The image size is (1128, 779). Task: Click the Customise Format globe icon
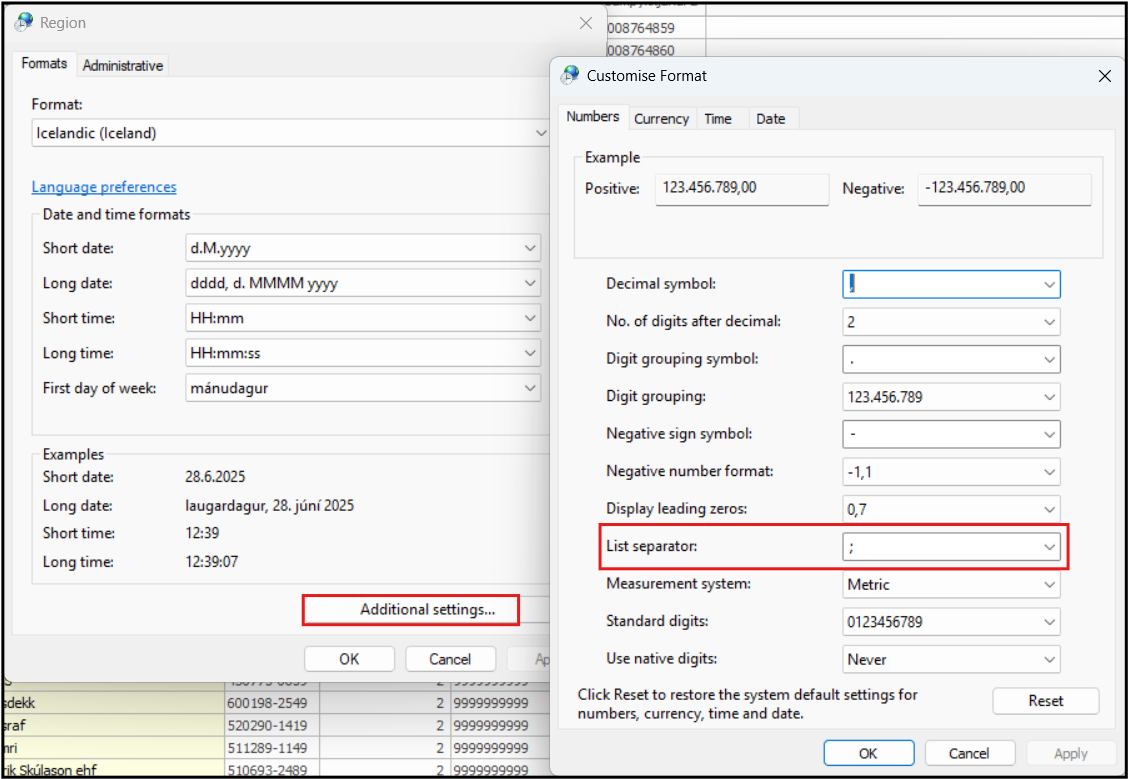click(570, 75)
